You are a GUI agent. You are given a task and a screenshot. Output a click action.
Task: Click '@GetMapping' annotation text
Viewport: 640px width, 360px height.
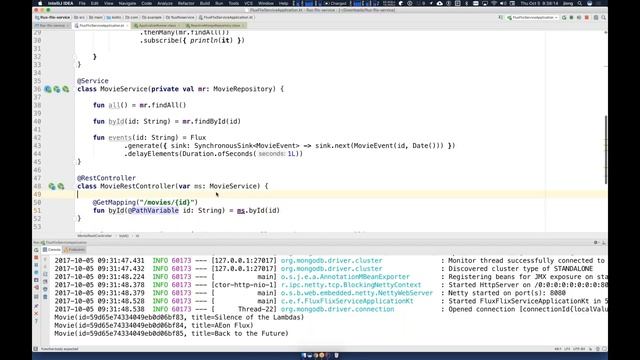pos(115,202)
